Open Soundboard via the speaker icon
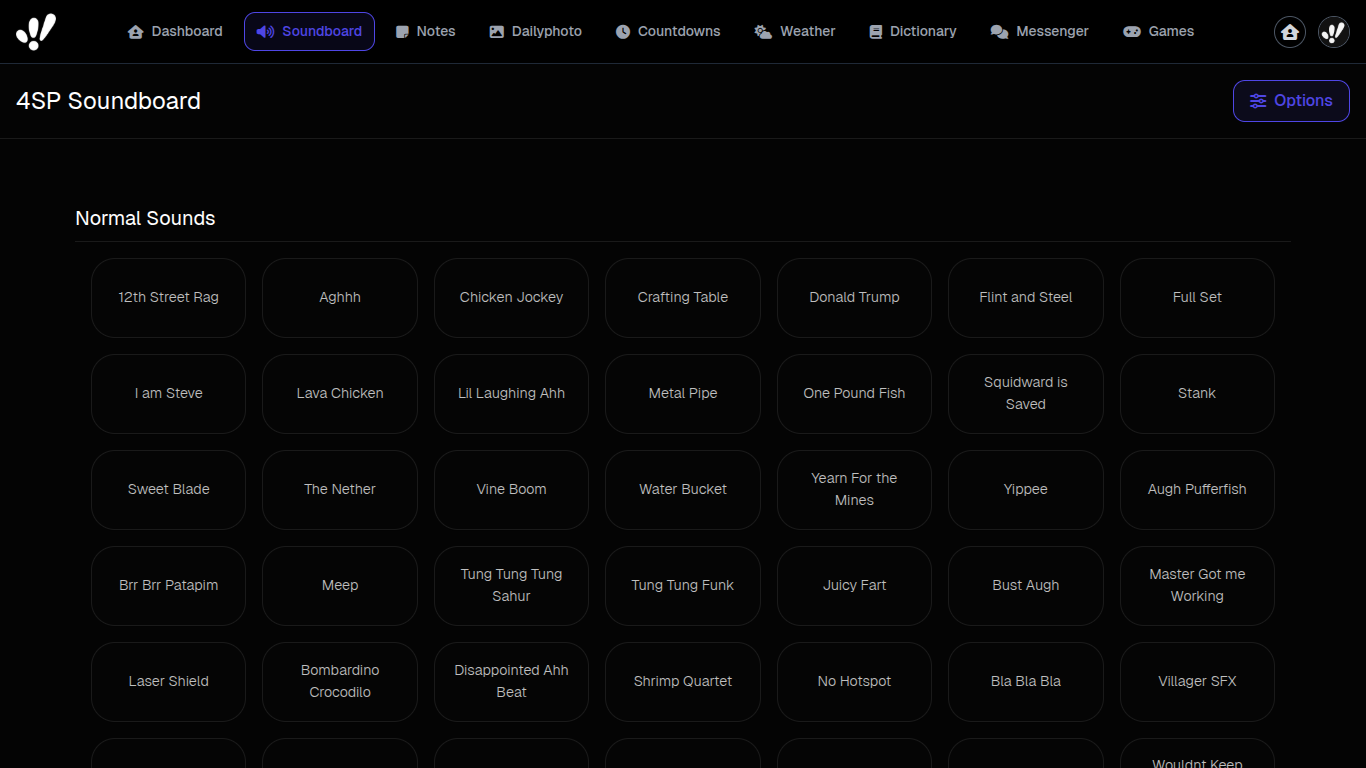The width and height of the screenshot is (1366, 768). tap(263, 31)
